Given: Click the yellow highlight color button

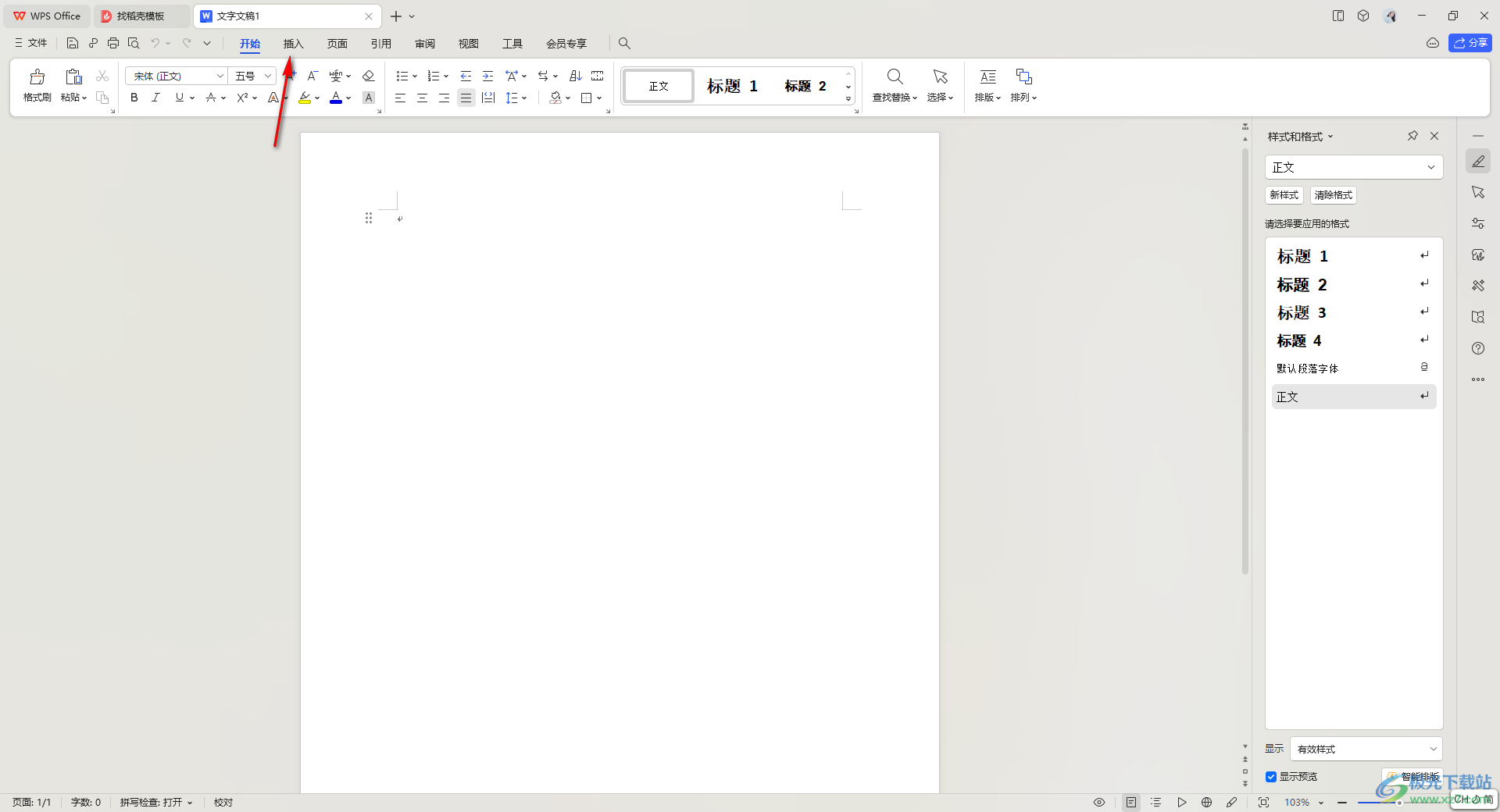Looking at the screenshot, I should (x=305, y=98).
